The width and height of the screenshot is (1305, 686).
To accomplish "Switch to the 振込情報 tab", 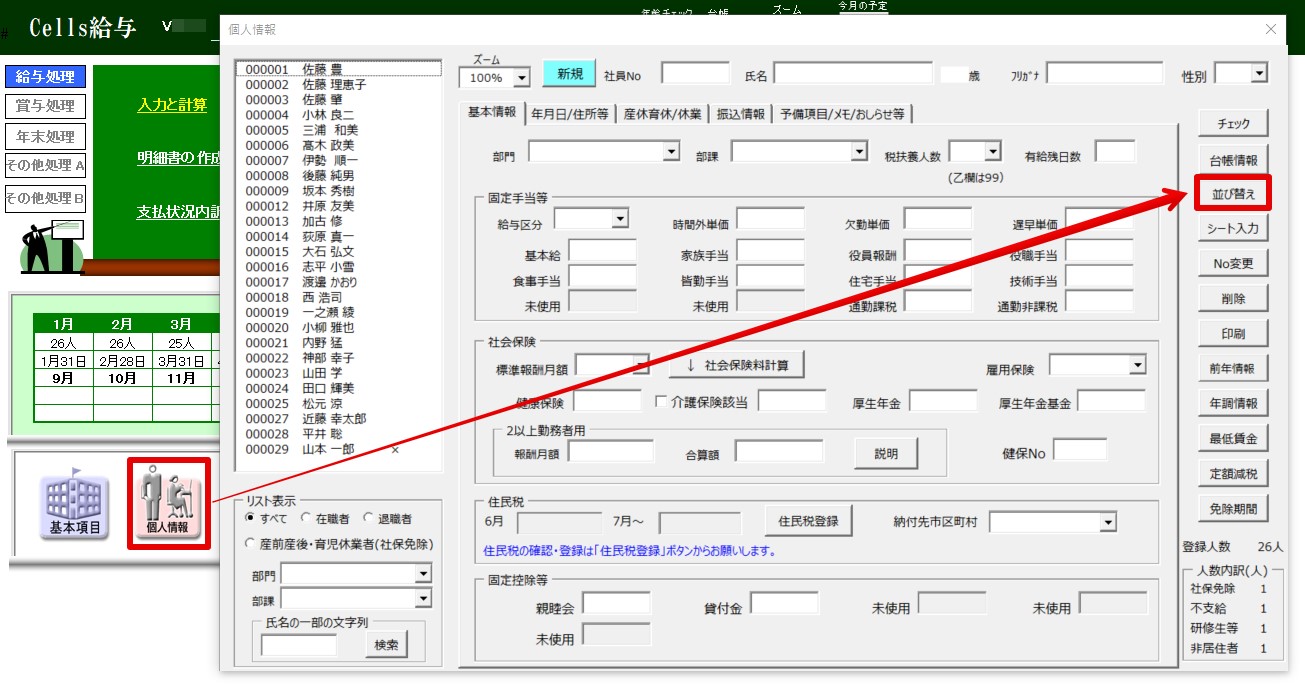I will pyautogui.click(x=740, y=114).
